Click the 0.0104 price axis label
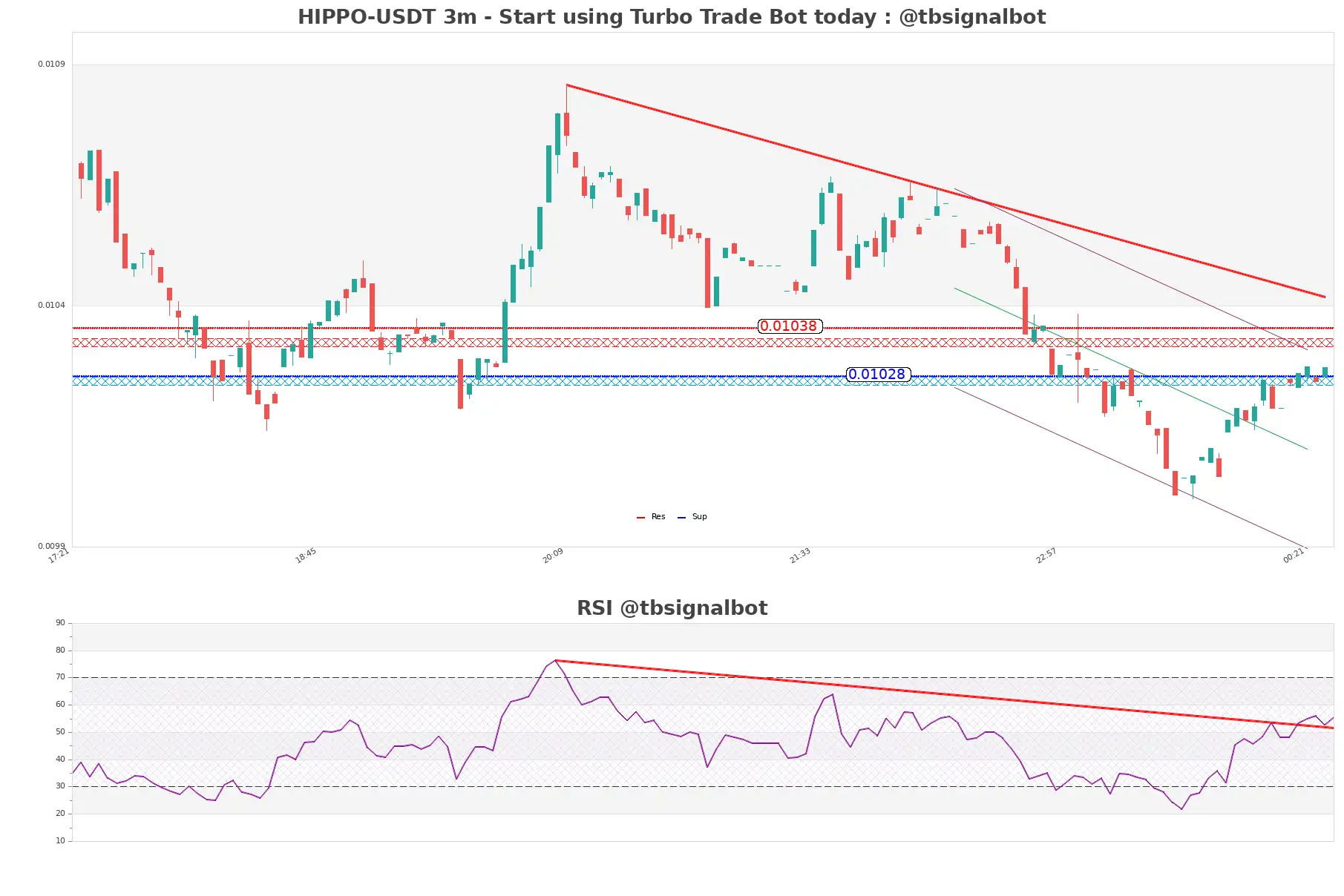 [x=51, y=305]
